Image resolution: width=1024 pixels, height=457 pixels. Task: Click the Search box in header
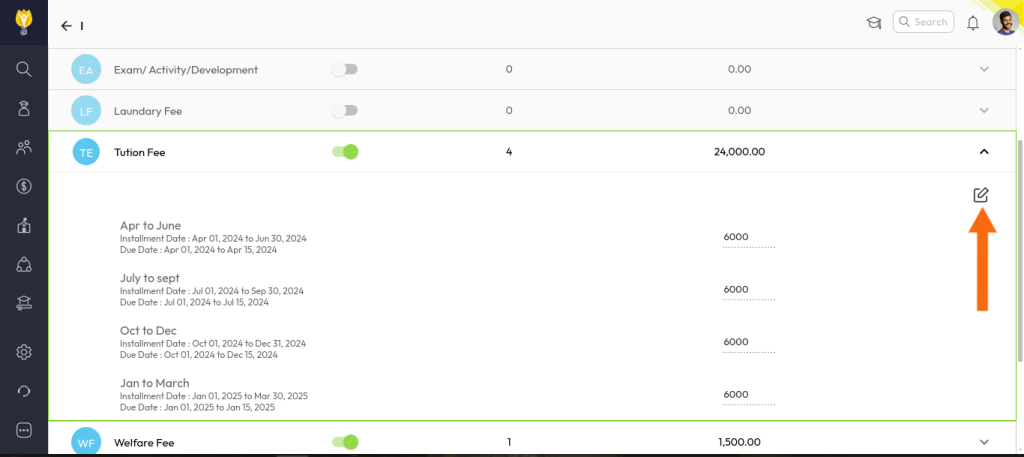(x=922, y=22)
